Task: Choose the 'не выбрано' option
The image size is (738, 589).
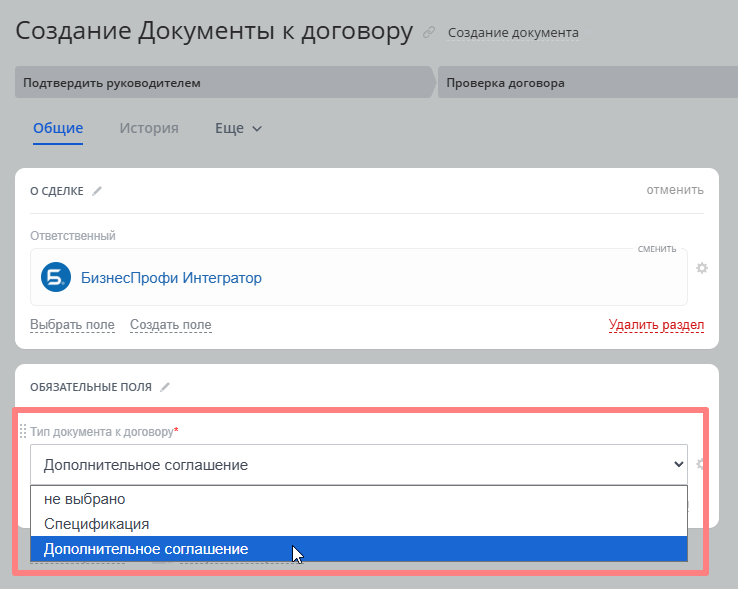Action: (359, 499)
